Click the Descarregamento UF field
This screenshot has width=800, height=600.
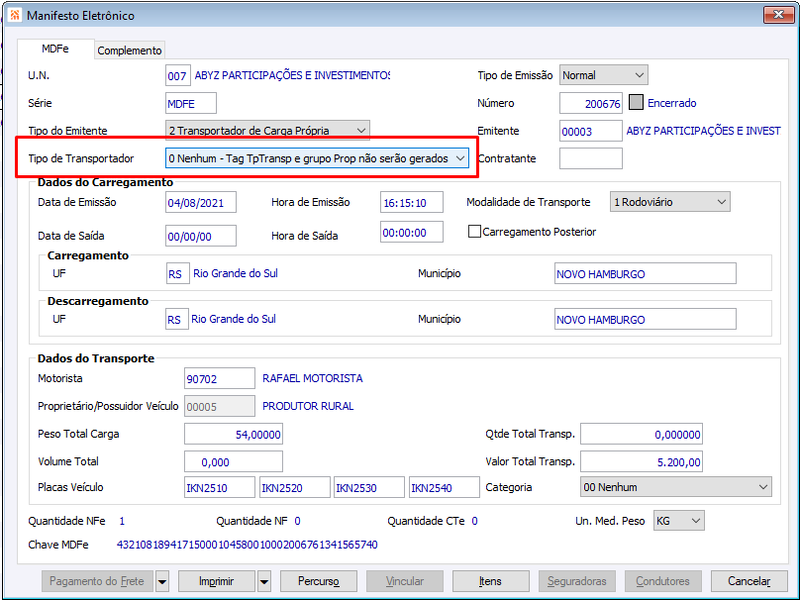point(177,319)
